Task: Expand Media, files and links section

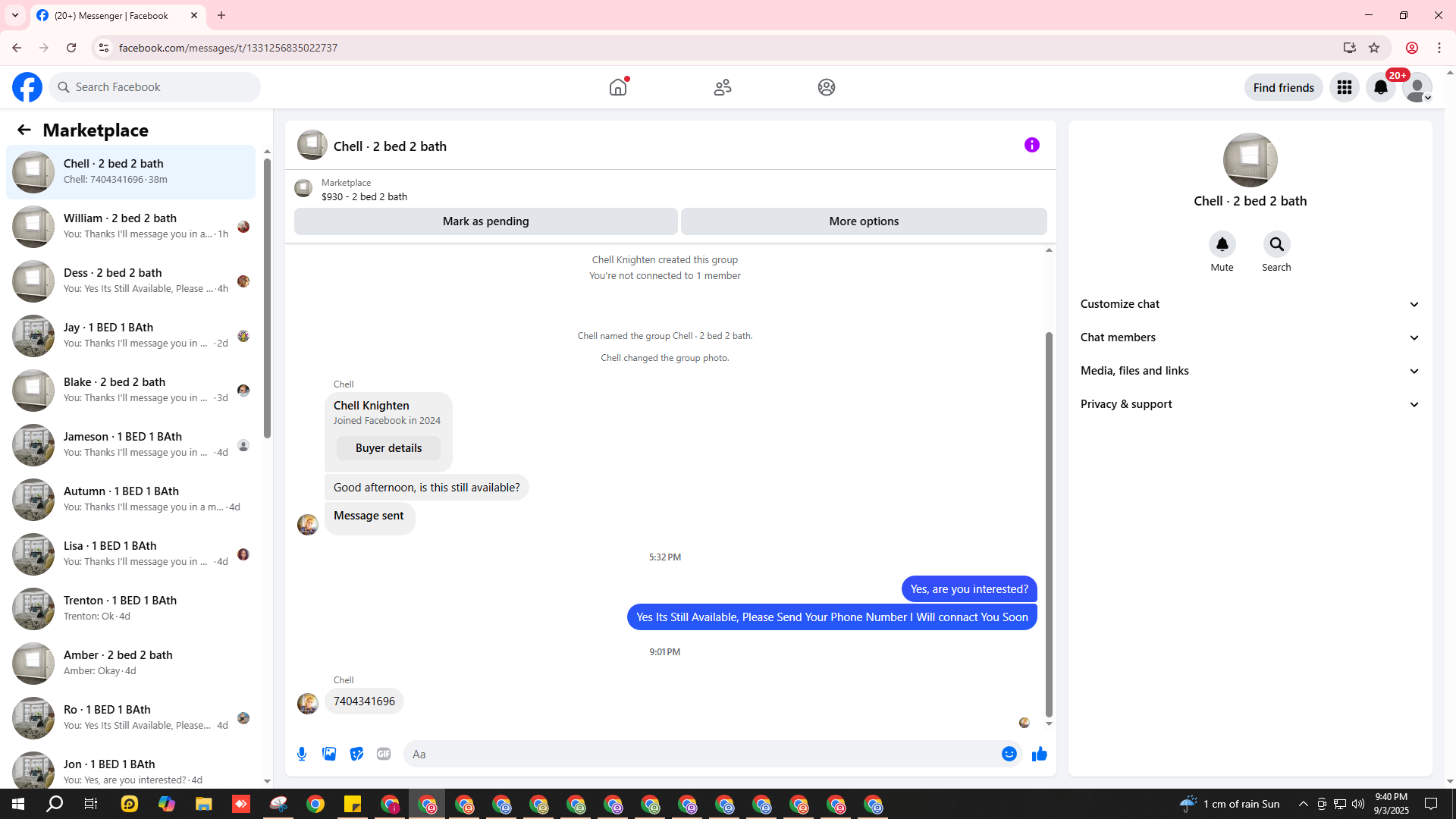Action: click(1250, 371)
